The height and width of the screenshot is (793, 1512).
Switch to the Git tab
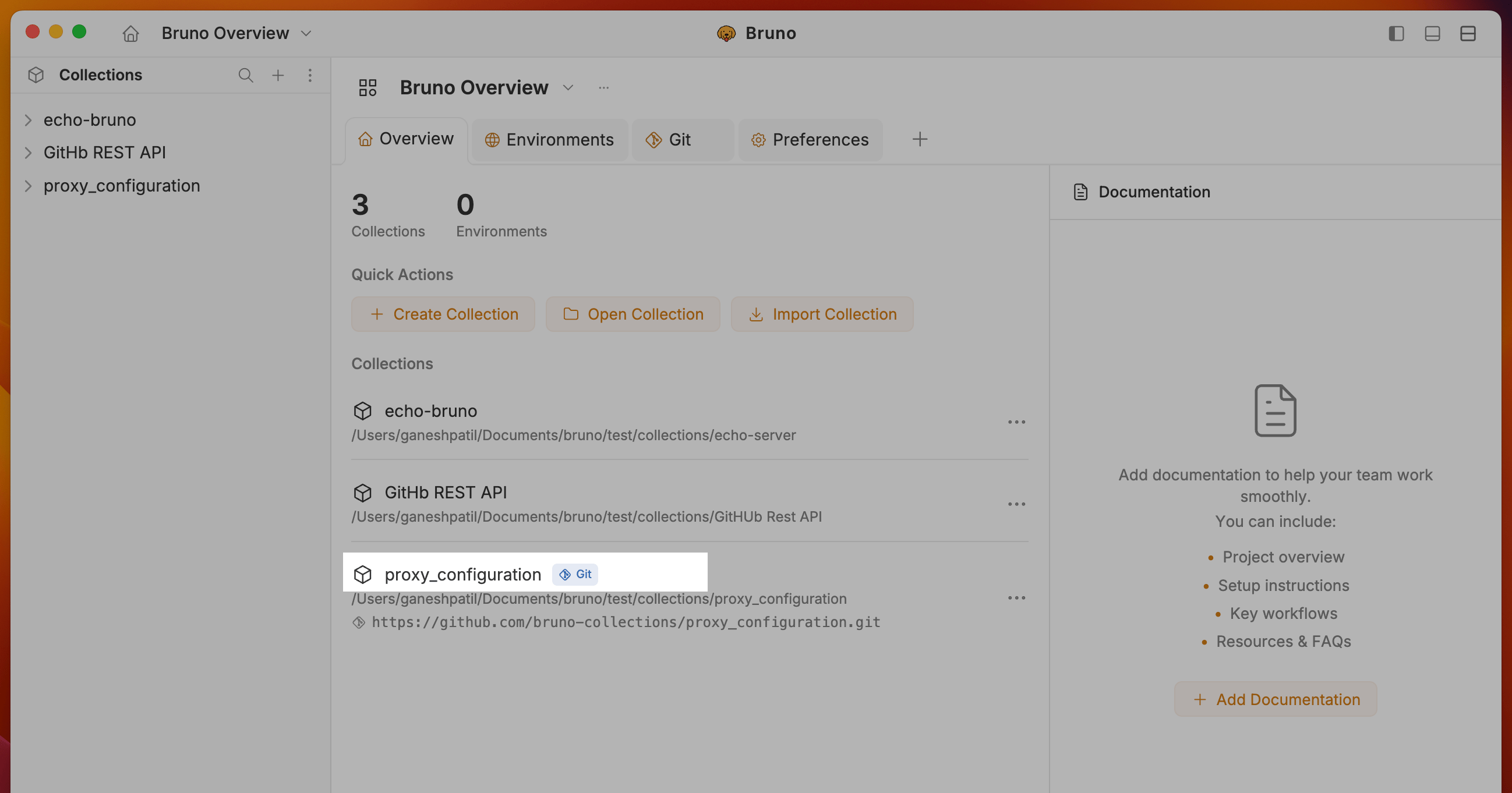(x=683, y=140)
